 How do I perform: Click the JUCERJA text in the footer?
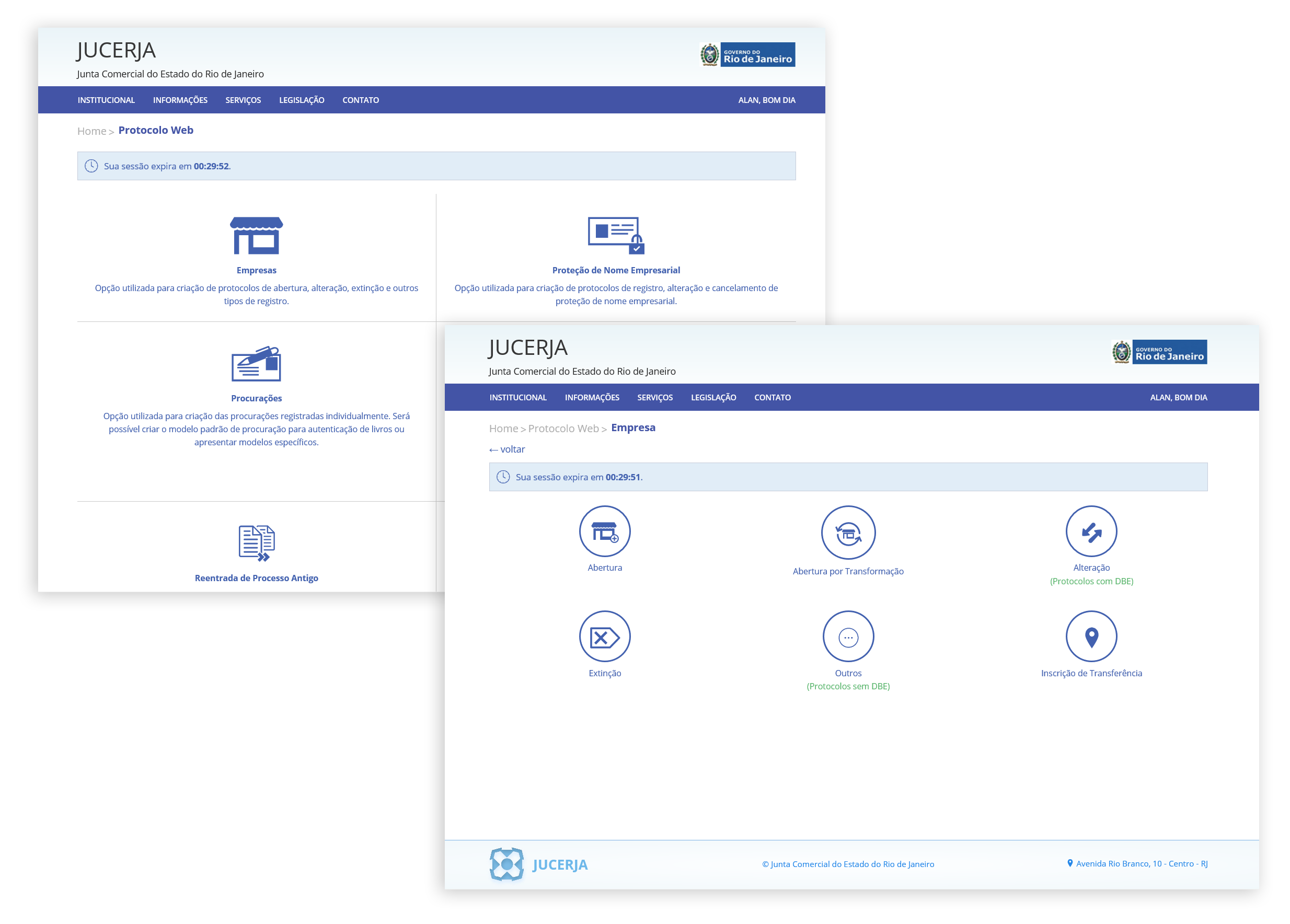coord(560,864)
